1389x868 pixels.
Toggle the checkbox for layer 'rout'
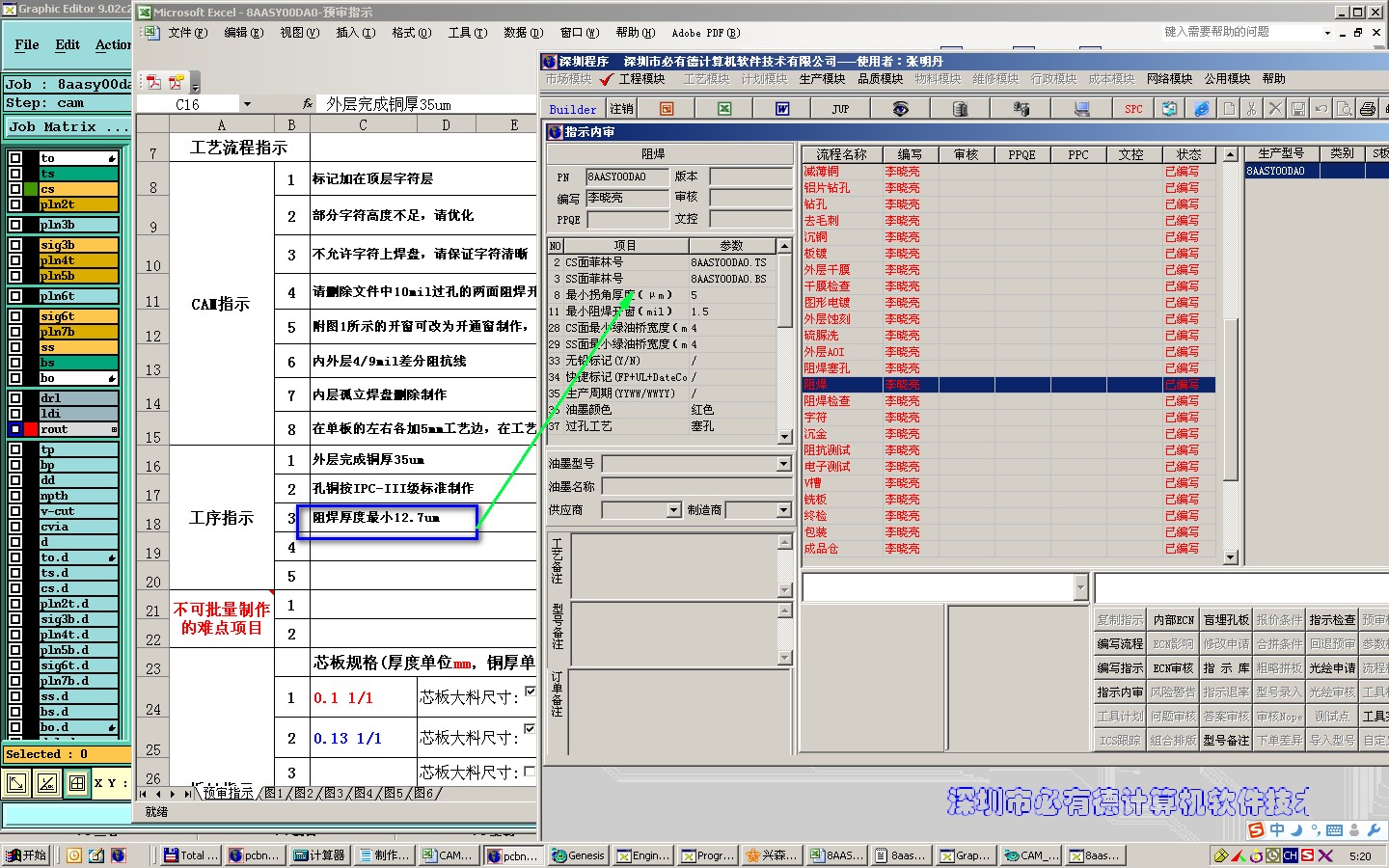coord(15,429)
